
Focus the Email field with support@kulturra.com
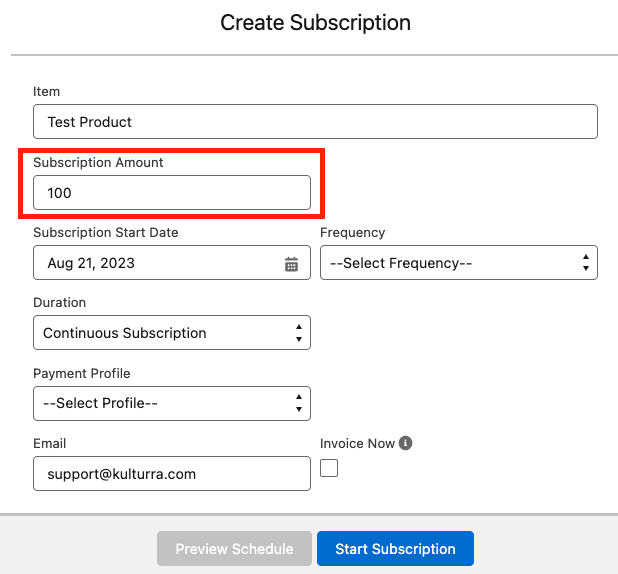pyautogui.click(x=171, y=474)
